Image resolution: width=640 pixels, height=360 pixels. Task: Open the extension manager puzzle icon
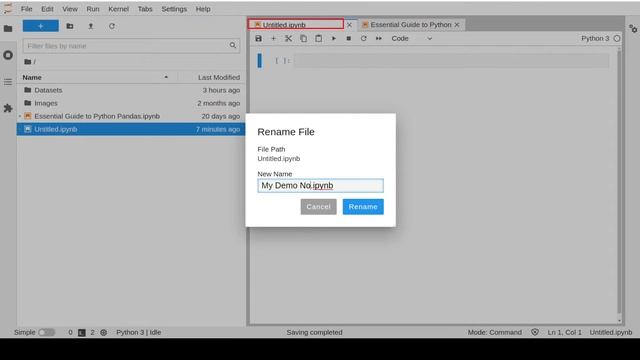click(8, 108)
